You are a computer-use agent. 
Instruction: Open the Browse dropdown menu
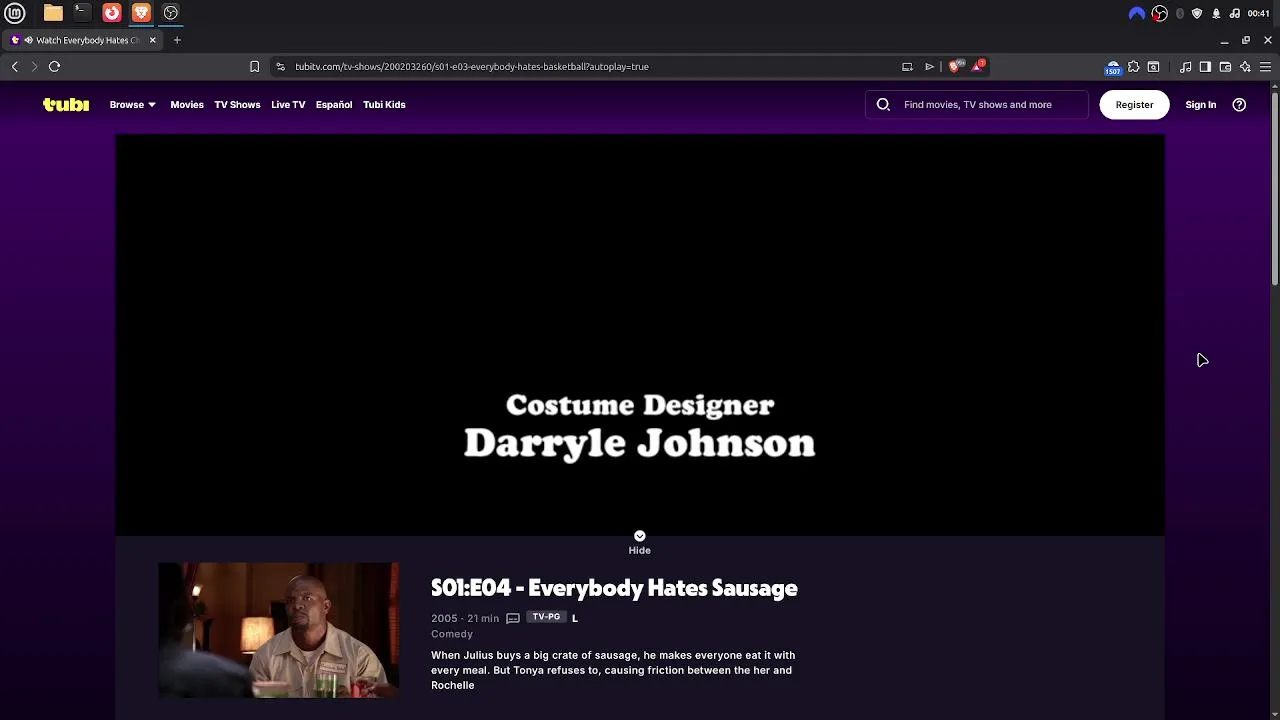pyautogui.click(x=132, y=104)
